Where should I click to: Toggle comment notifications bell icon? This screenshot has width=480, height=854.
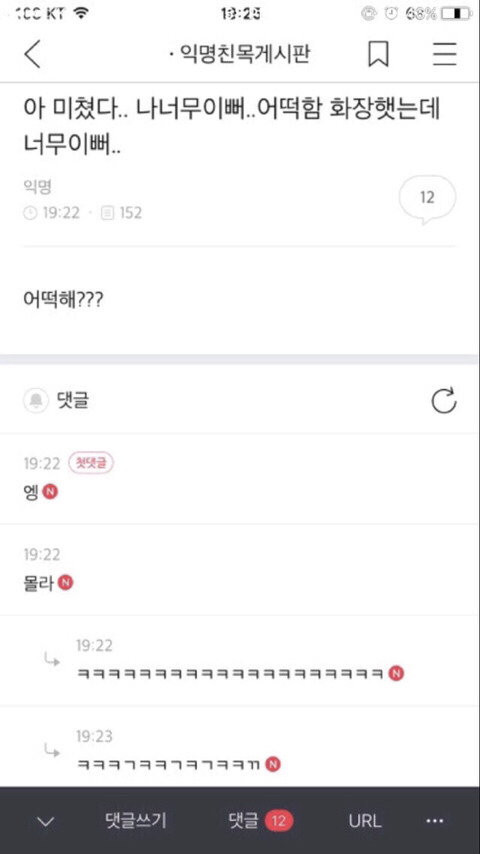[x=36, y=401]
